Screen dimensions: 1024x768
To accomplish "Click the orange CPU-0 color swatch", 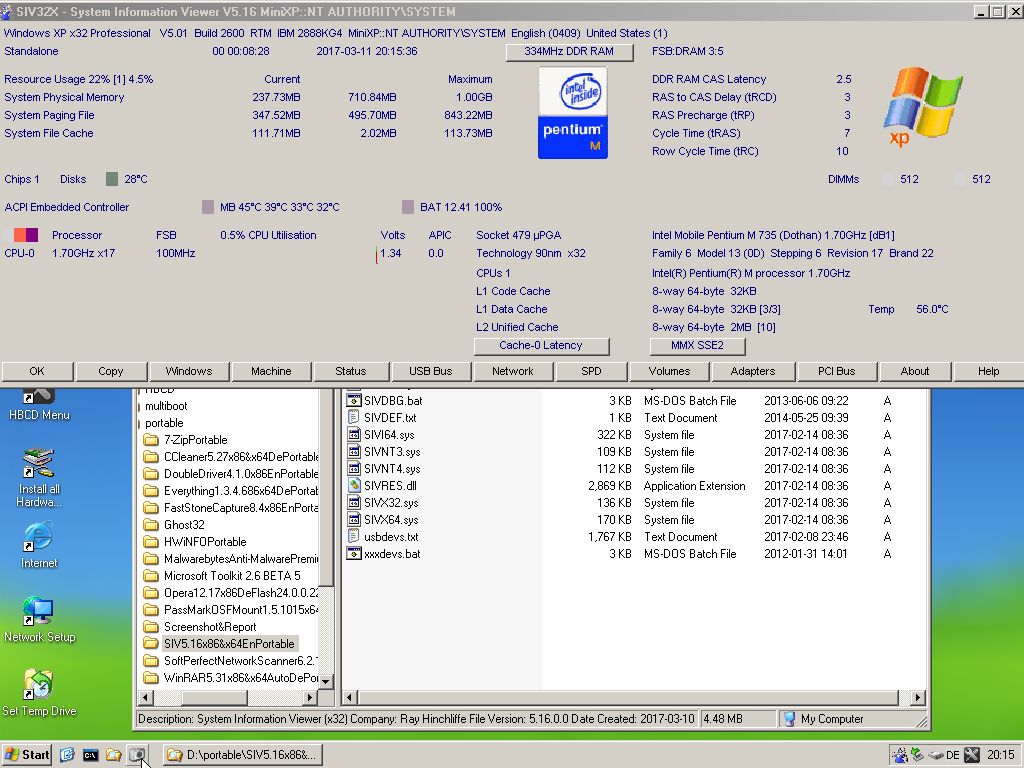I will click(x=20, y=235).
